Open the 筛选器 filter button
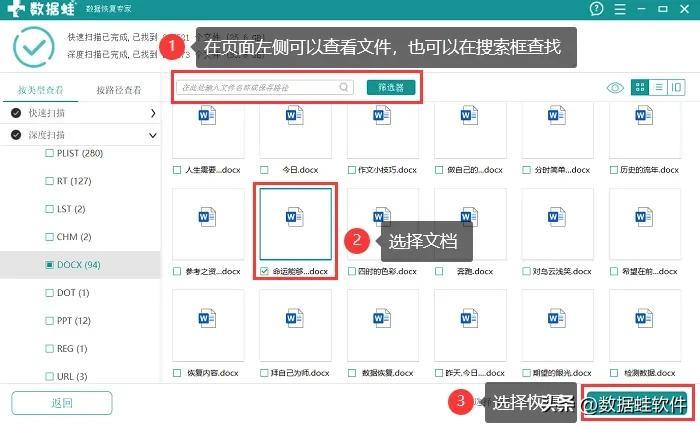This screenshot has height=426, width=700. pyautogui.click(x=391, y=87)
